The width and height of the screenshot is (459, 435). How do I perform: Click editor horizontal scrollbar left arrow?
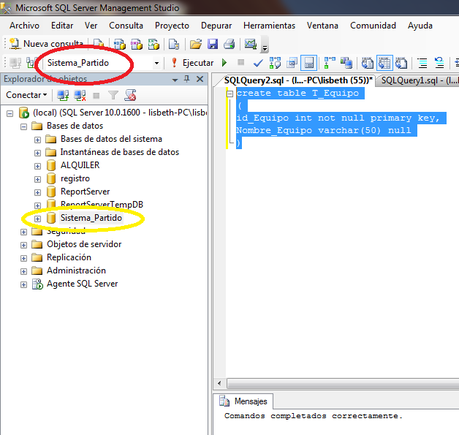coord(219,383)
